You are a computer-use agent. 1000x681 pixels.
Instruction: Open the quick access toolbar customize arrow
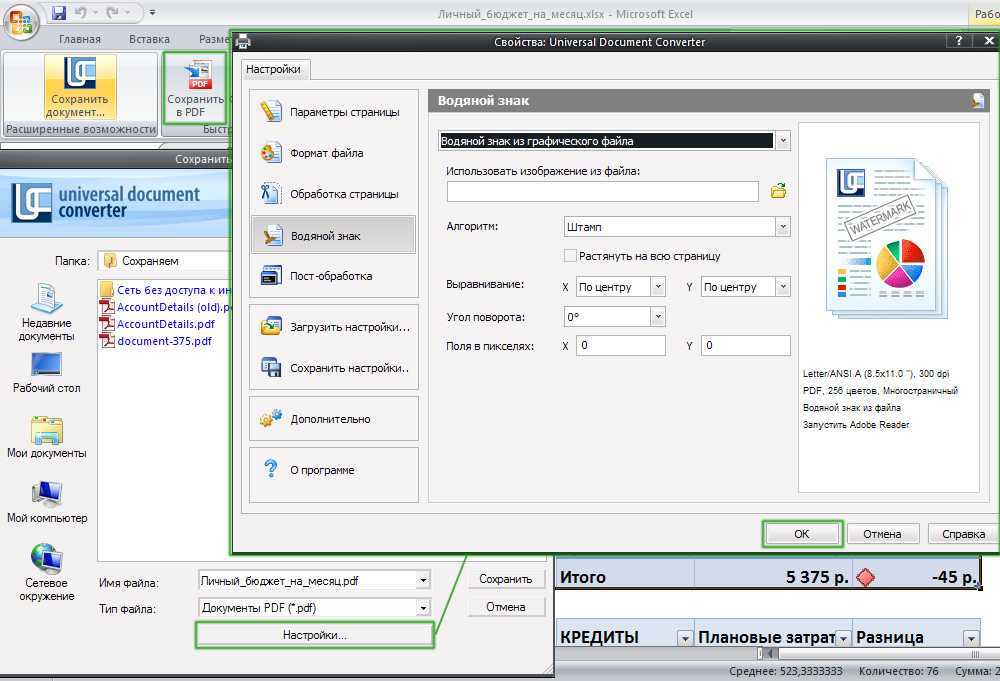pyautogui.click(x=152, y=12)
